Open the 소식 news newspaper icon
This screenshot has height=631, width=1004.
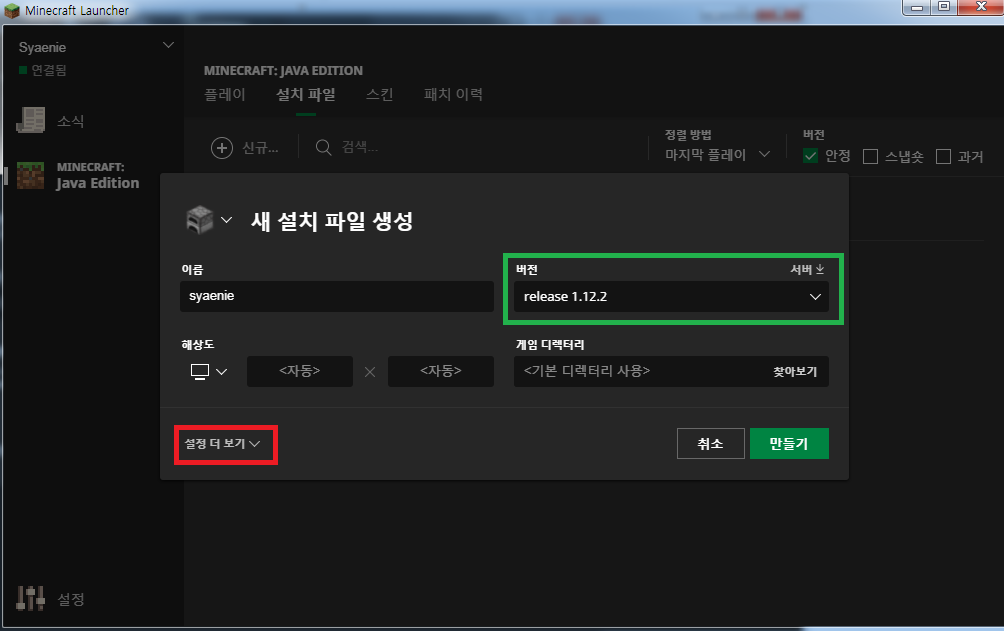click(x=31, y=120)
